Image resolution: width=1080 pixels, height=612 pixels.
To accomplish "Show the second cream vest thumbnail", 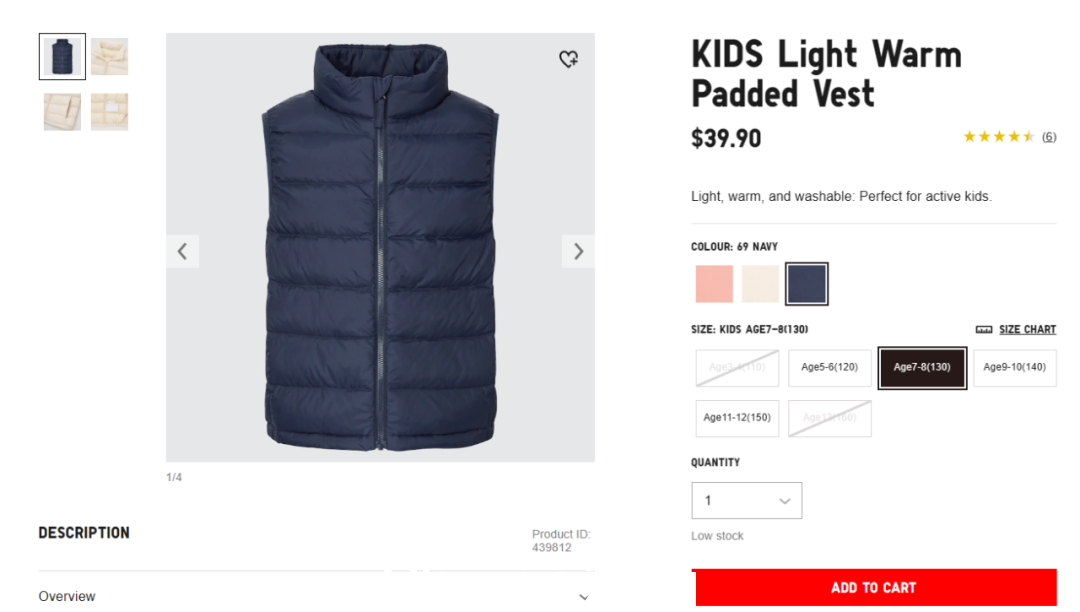I will coord(62,112).
